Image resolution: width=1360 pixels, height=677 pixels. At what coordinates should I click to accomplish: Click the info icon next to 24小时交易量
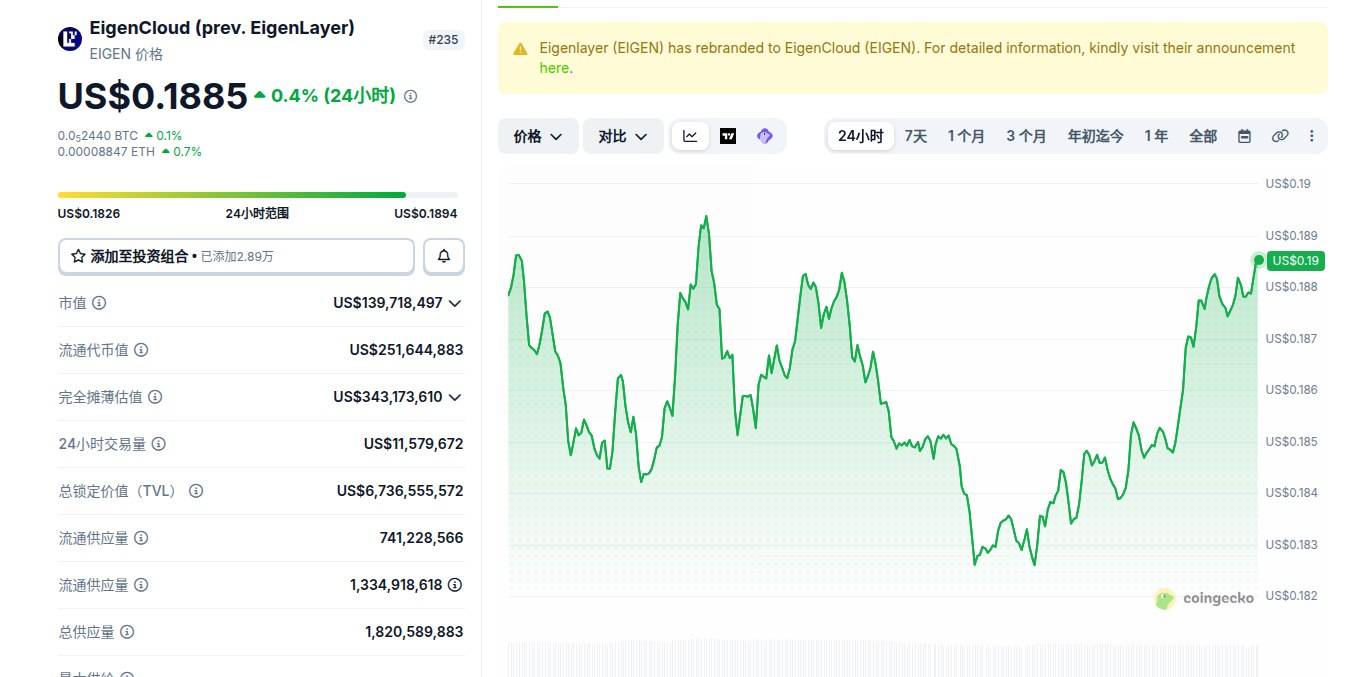click(159, 444)
